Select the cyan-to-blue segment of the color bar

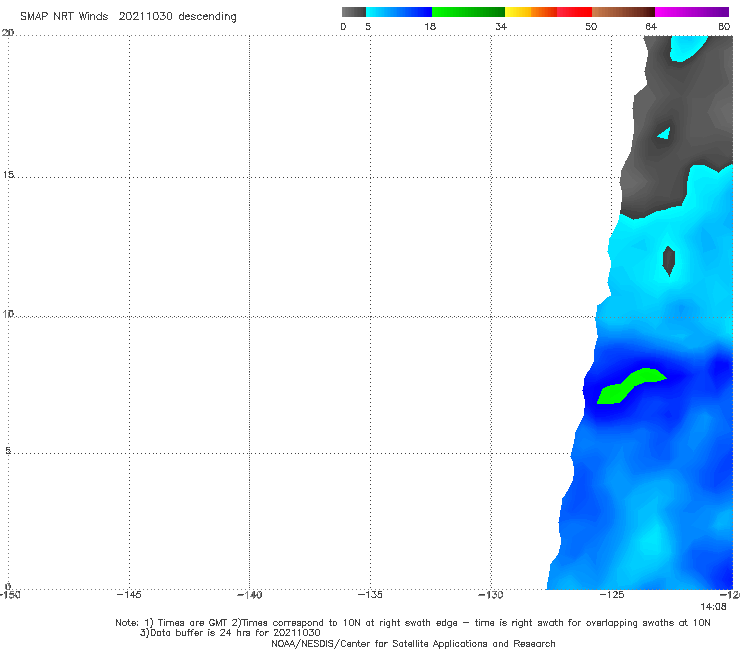coord(399,12)
